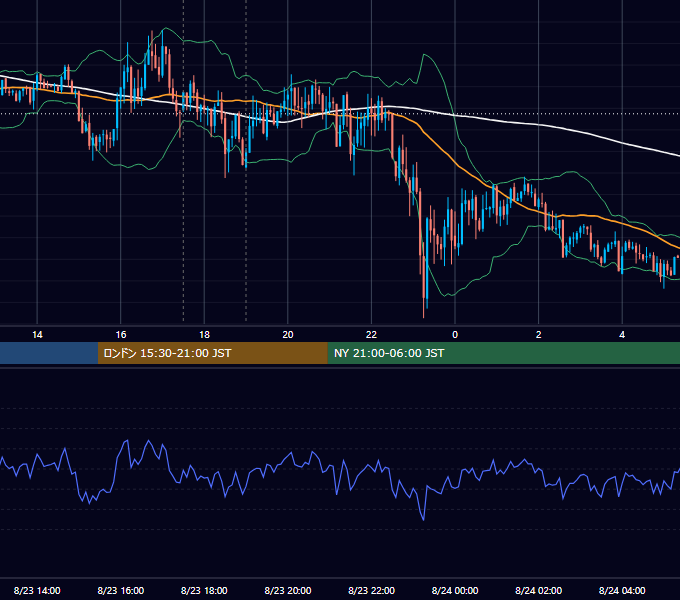Image resolution: width=680 pixels, height=600 pixels.
Task: Click the 8/23 18:00 date label
Action: pyautogui.click(x=204, y=590)
